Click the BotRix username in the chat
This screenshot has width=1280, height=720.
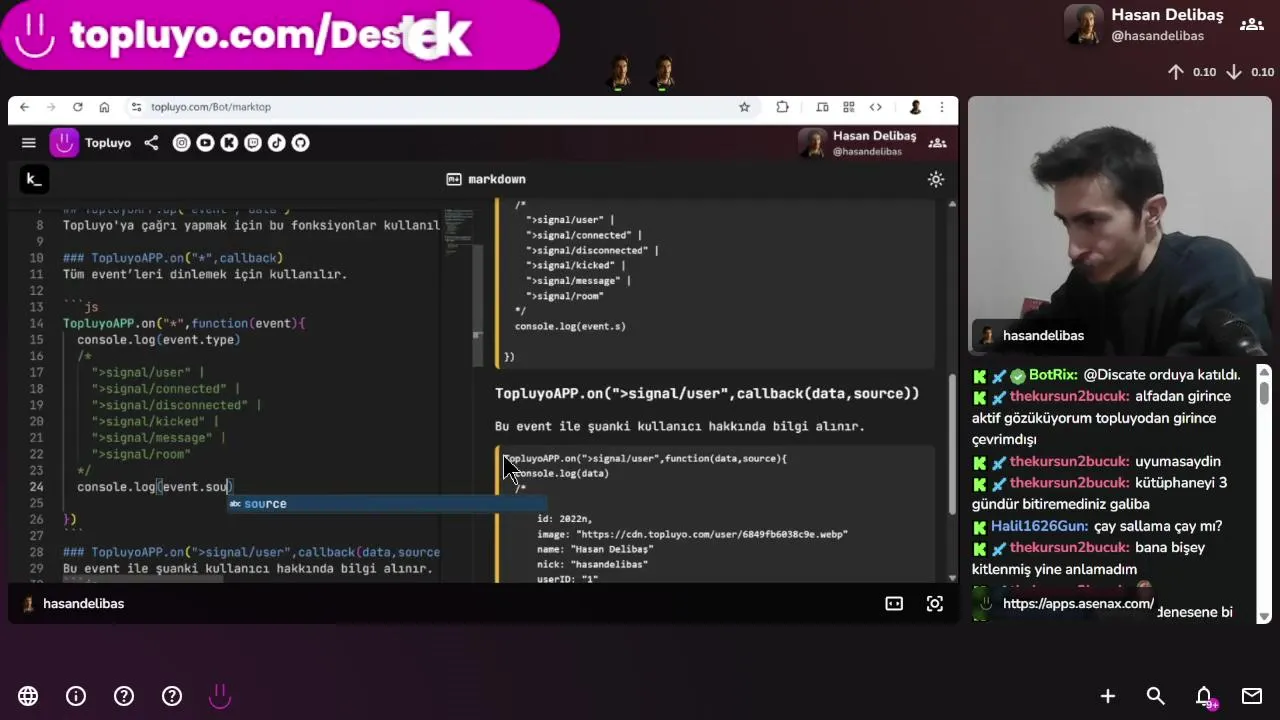tap(1052, 375)
